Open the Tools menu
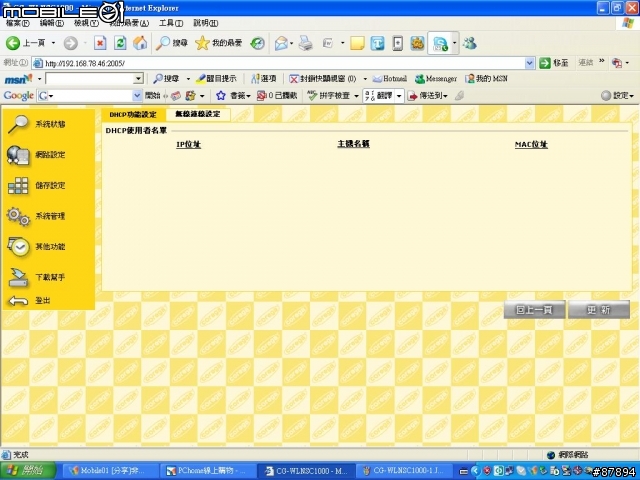 click(171, 23)
